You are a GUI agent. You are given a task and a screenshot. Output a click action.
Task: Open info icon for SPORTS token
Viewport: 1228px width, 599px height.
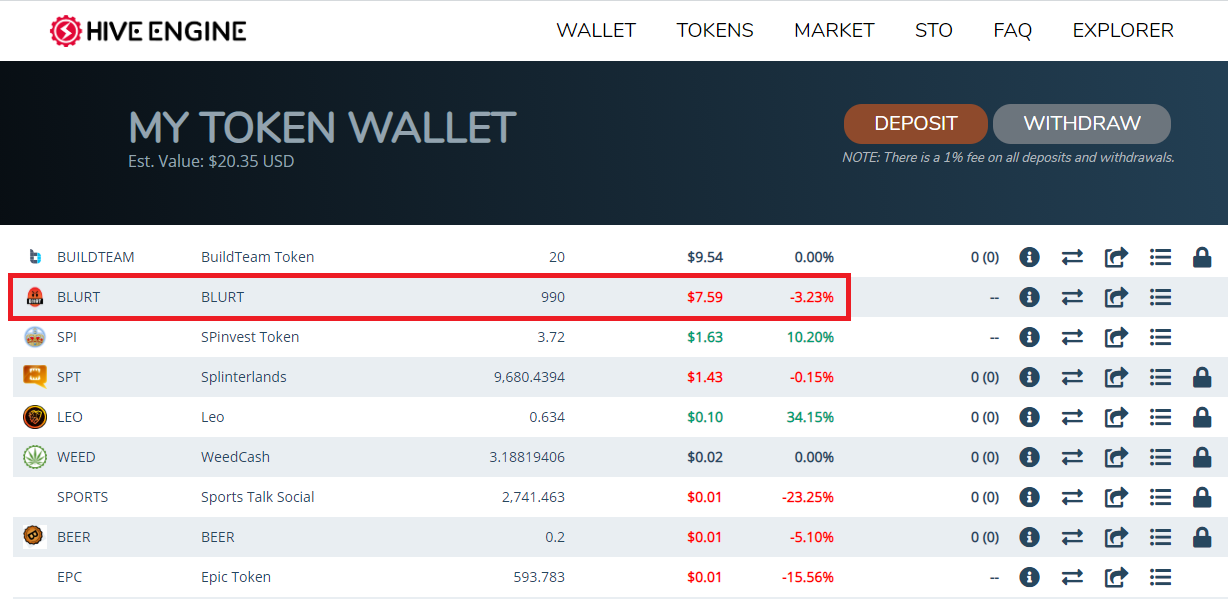1029,497
